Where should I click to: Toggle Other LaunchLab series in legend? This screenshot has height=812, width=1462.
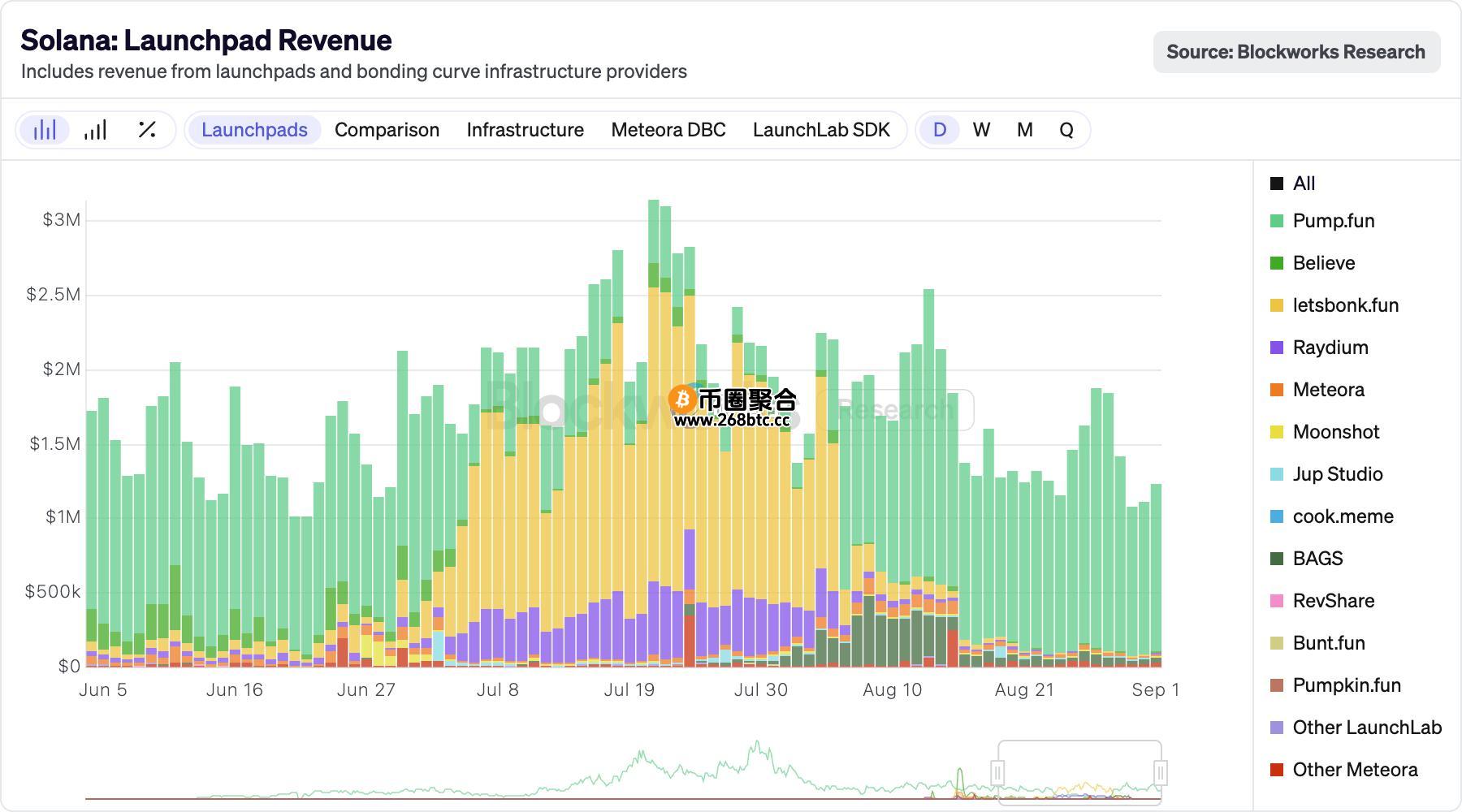click(x=1356, y=728)
